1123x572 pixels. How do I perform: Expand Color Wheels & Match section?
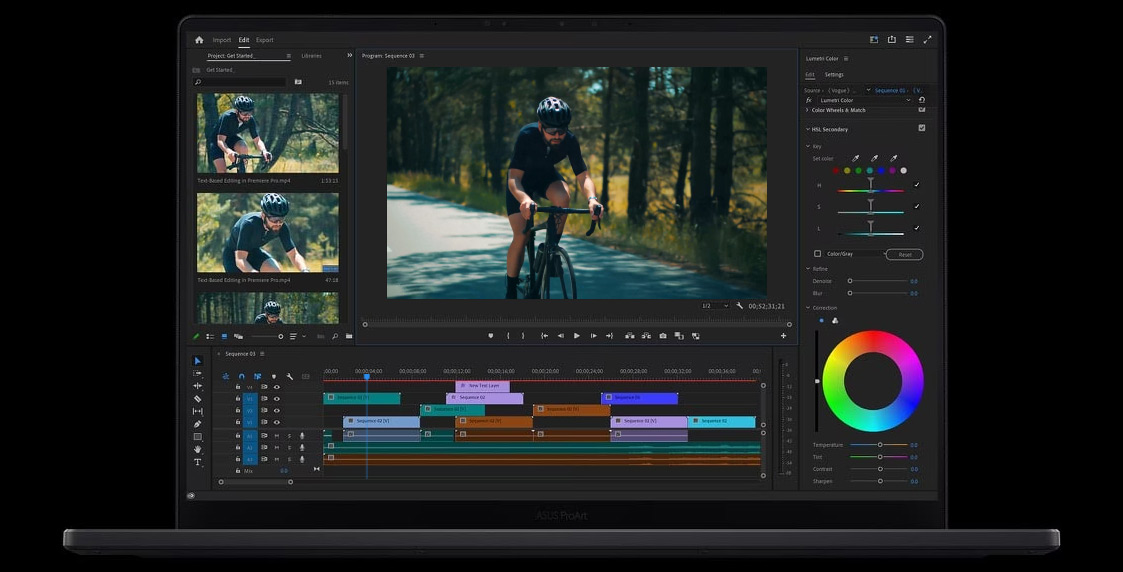(808, 110)
